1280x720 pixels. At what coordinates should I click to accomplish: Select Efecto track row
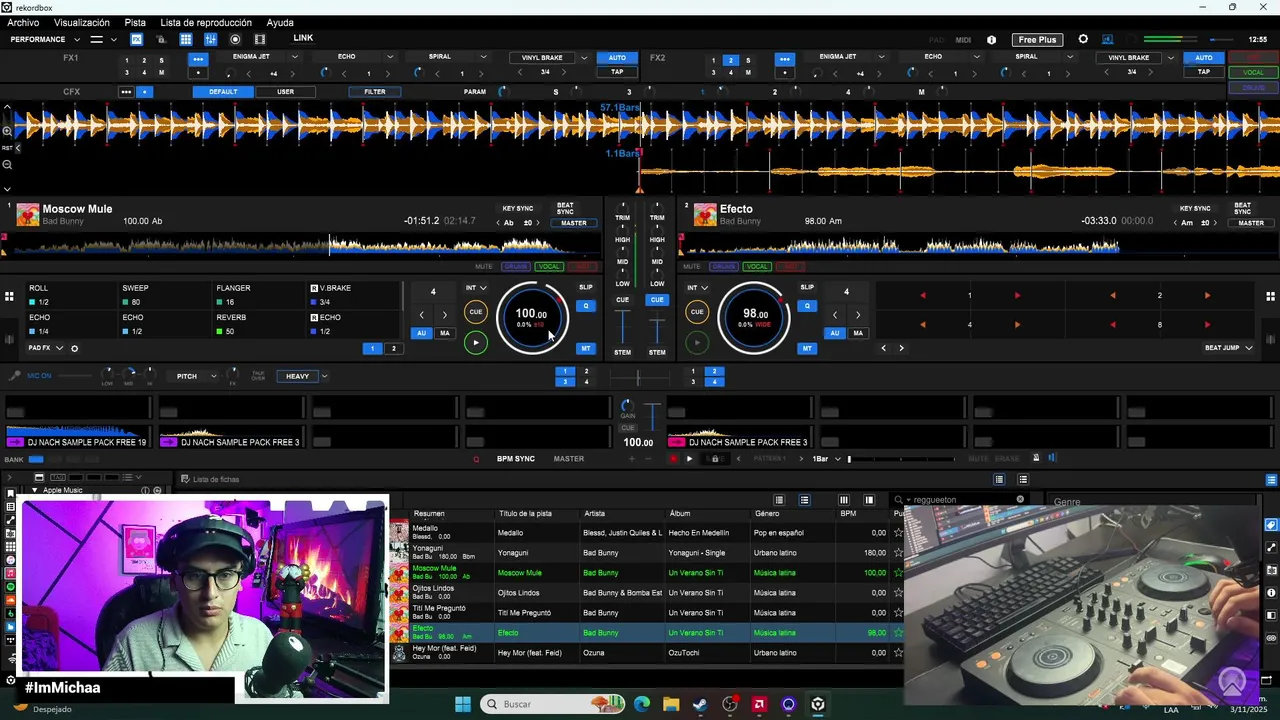pyautogui.click(x=646, y=633)
